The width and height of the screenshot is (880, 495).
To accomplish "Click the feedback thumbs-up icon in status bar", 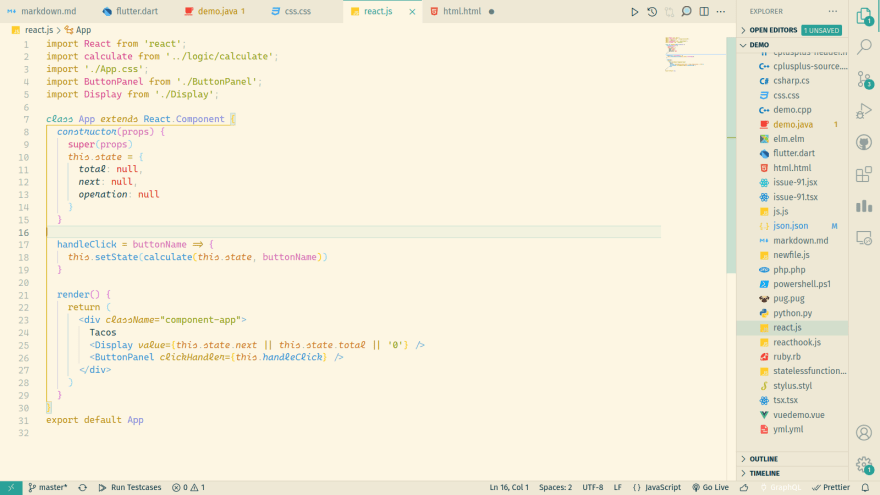I will pyautogui.click(x=744, y=487).
